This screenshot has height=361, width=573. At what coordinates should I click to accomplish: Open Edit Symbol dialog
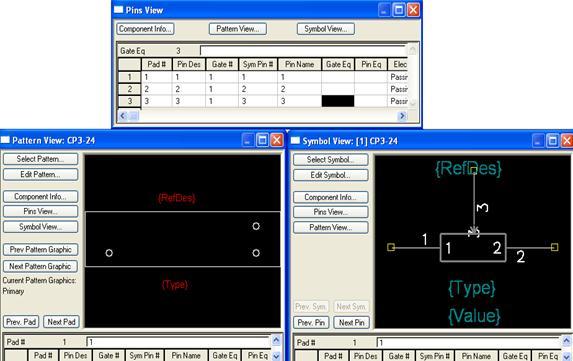point(330,175)
